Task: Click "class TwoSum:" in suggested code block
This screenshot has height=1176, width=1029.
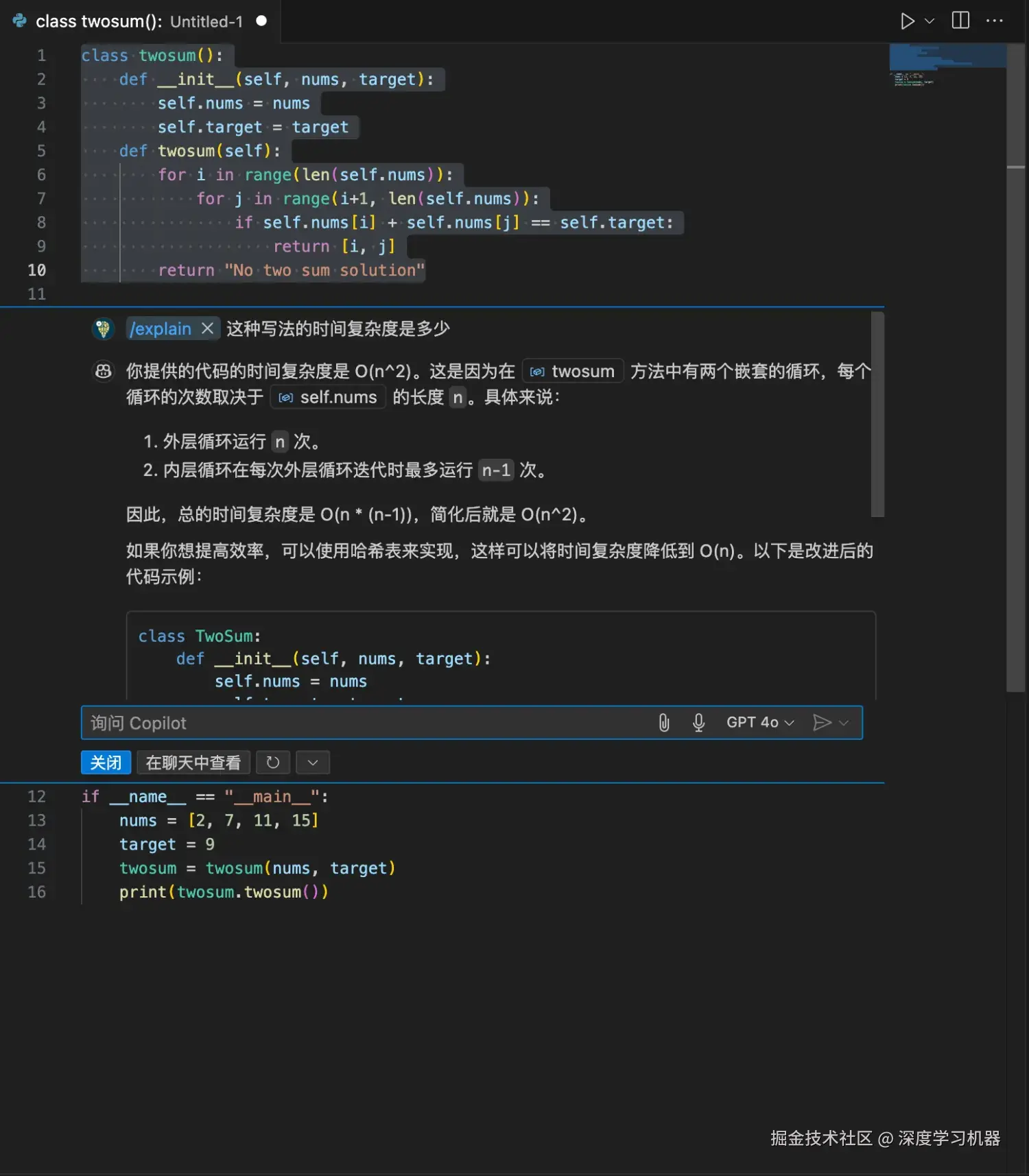Action: coord(200,636)
